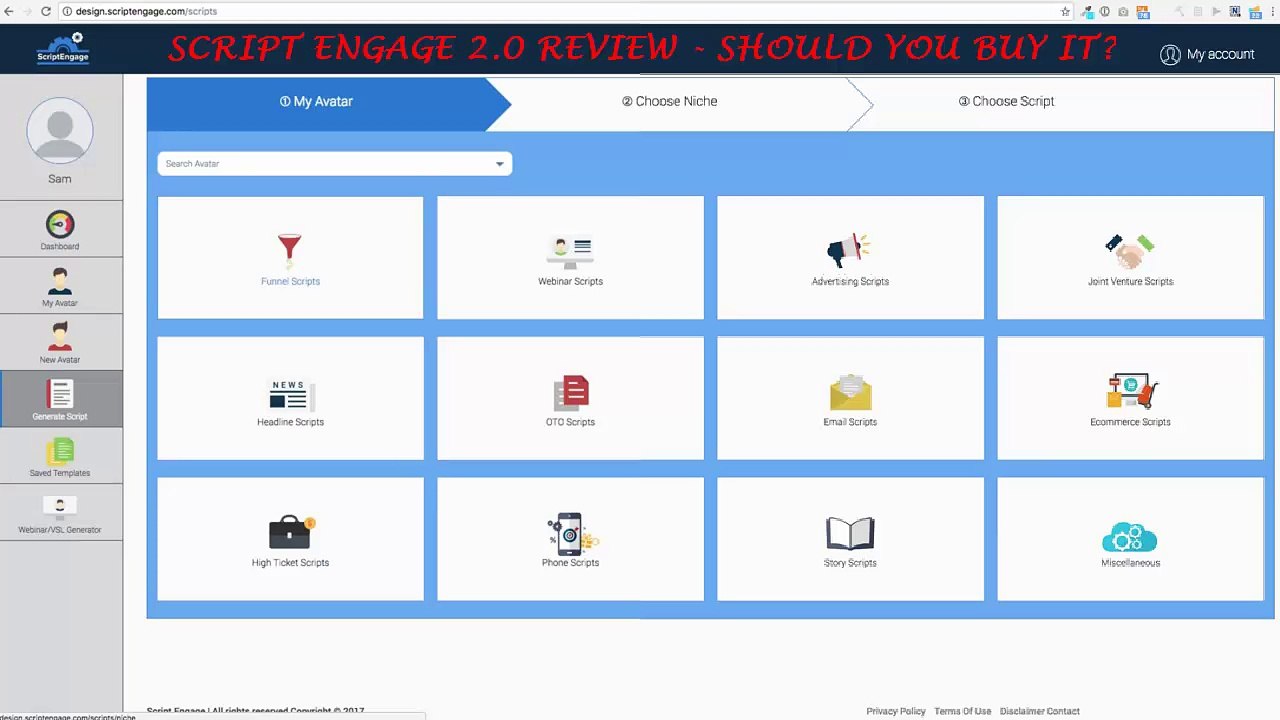1280x720 pixels.
Task: Open the Contact footer link
Action: (x=1063, y=711)
